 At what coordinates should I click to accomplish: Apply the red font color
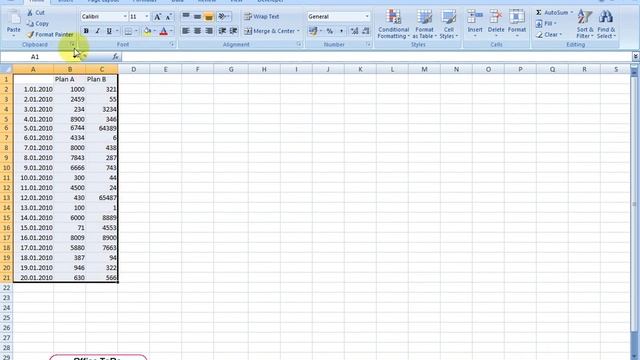click(164, 31)
